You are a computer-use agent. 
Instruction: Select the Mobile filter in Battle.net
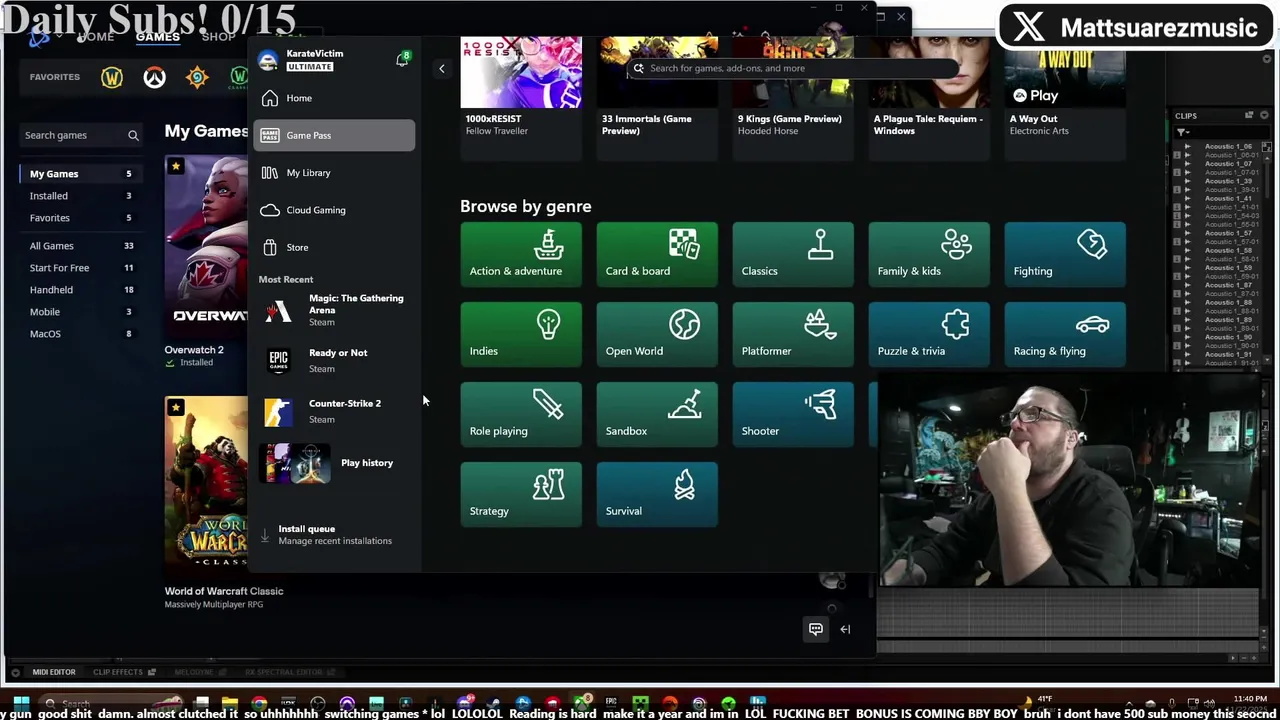80,312
